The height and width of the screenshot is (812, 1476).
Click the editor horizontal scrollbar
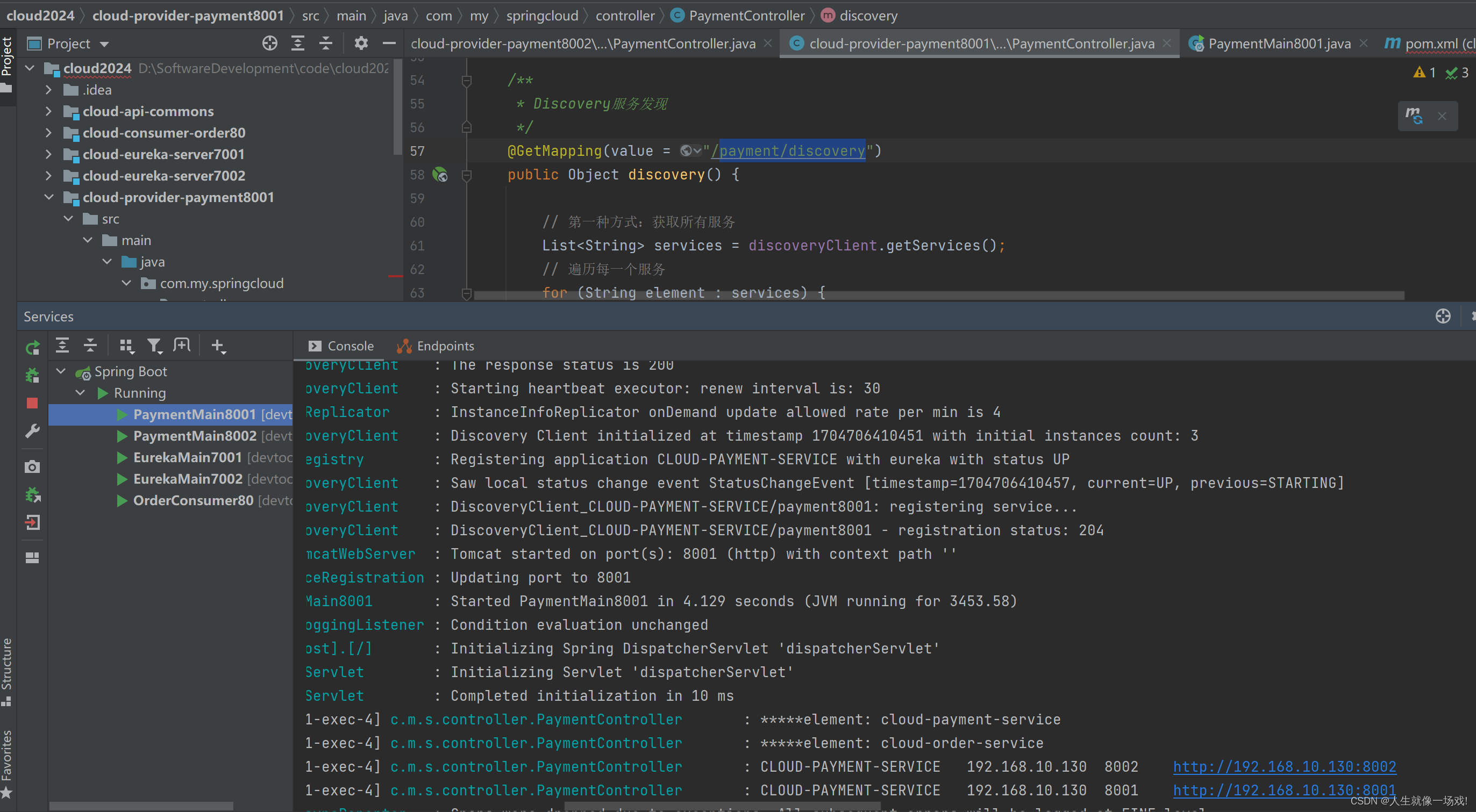(938, 296)
